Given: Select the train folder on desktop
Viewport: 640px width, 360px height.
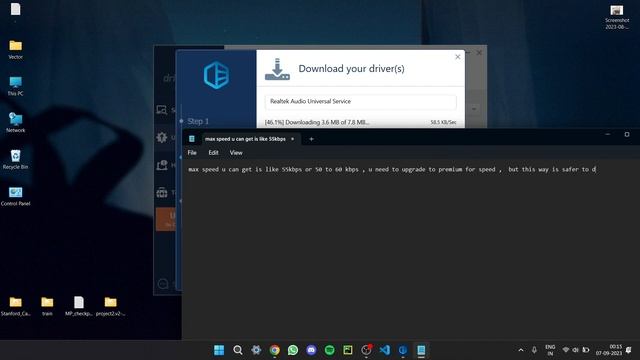Looking at the screenshot, I should coord(47,306).
